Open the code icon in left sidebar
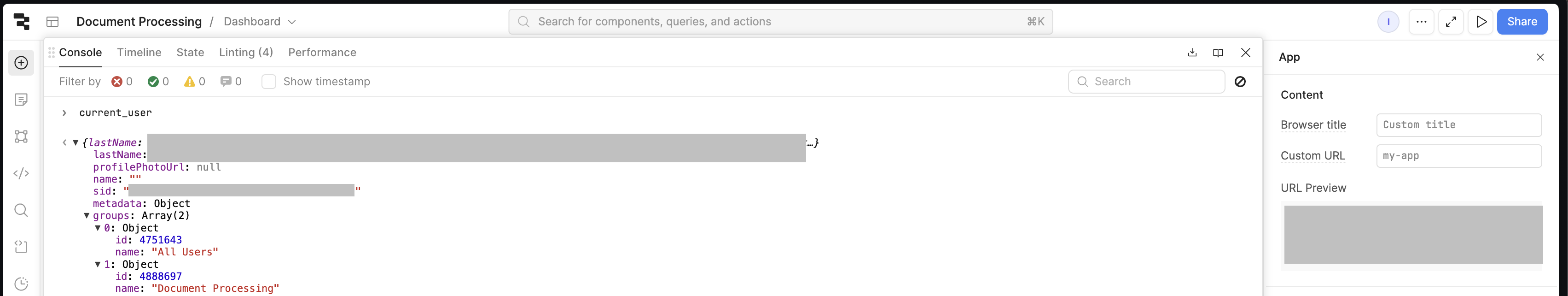Viewport: 1568px width, 296px height. pos(21,173)
